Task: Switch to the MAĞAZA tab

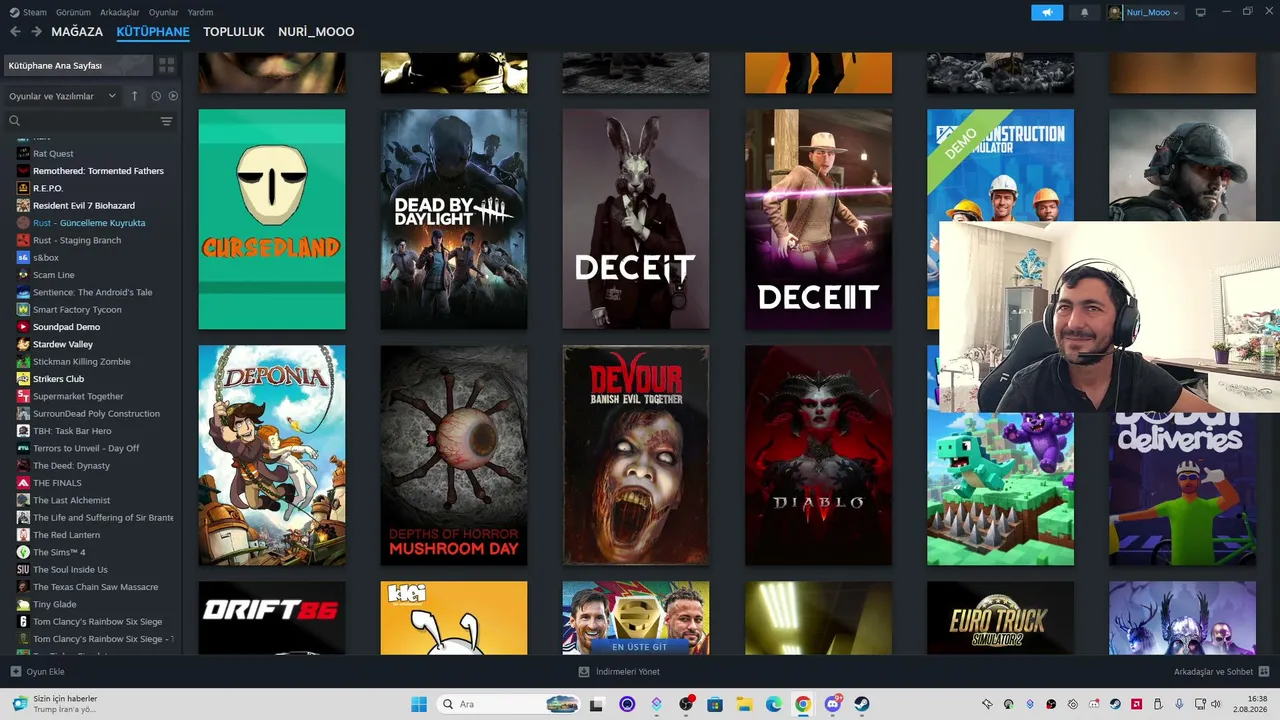Action: [77, 32]
